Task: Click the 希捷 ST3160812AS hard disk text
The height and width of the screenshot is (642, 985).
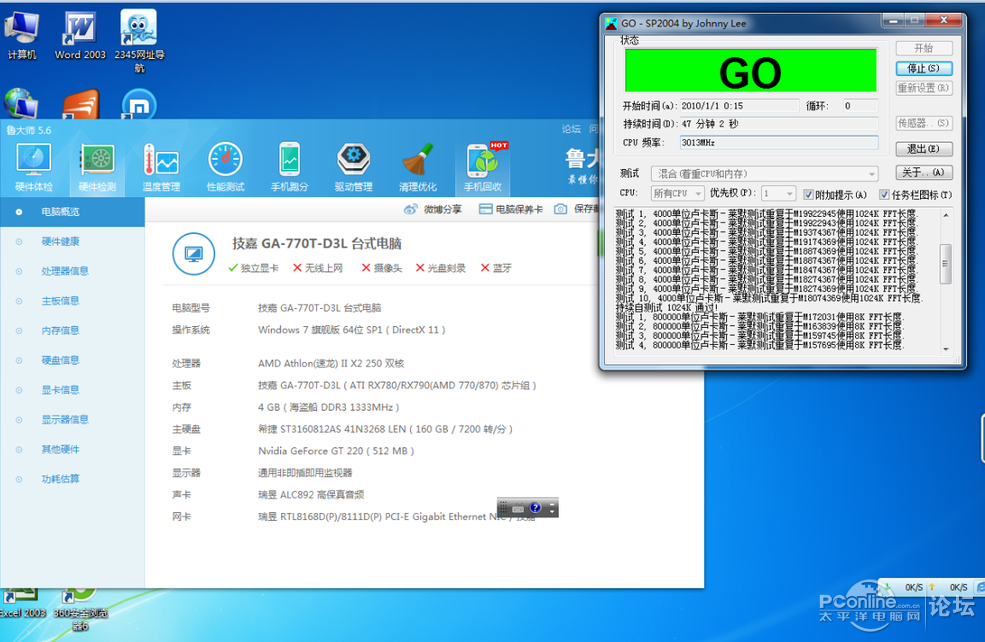Action: [x=385, y=429]
